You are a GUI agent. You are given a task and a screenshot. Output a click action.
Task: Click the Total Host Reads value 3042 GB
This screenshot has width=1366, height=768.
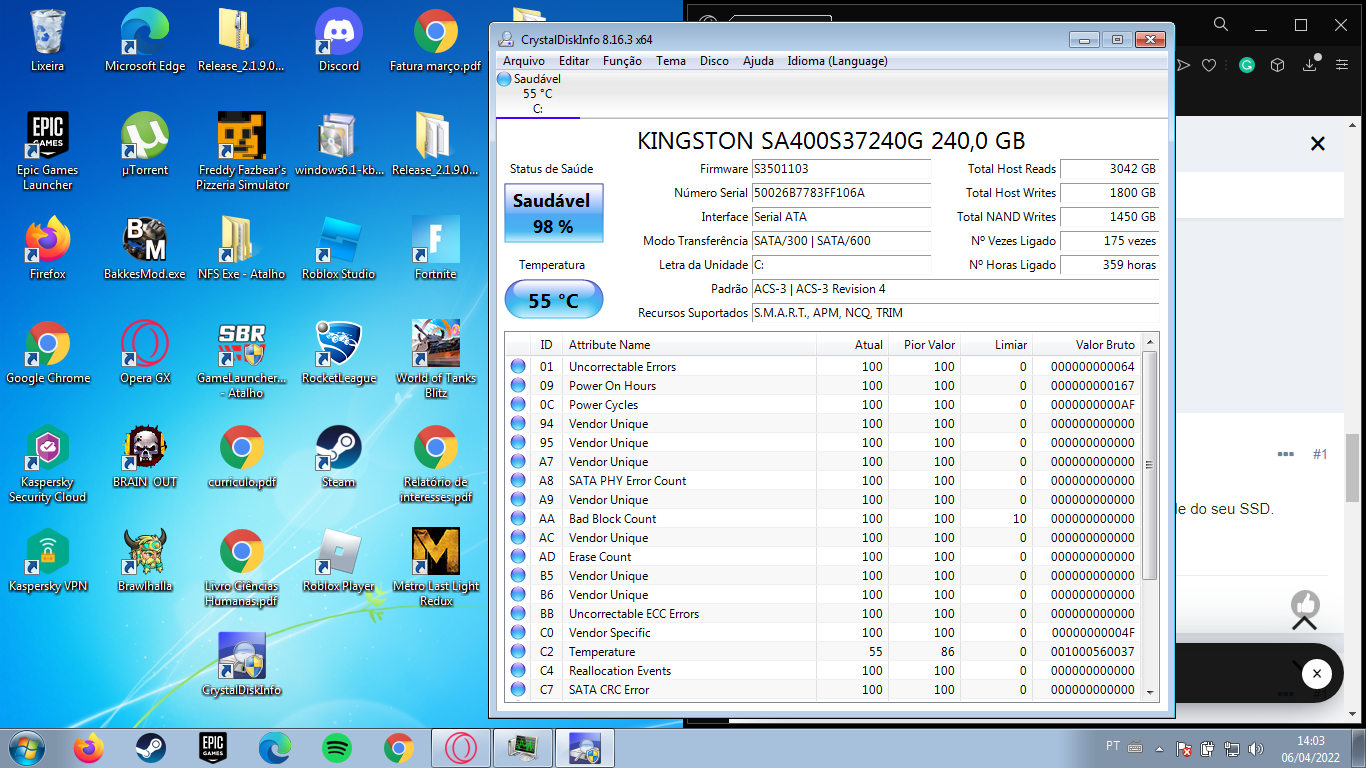click(x=1109, y=169)
